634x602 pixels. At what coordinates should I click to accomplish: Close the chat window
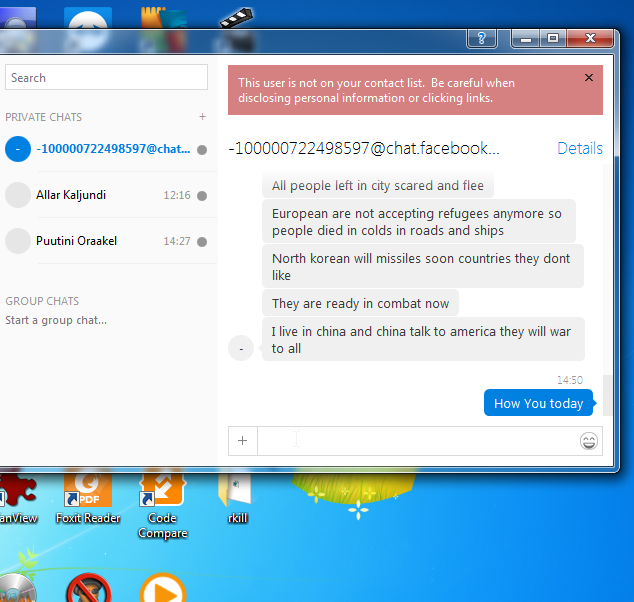(x=590, y=39)
